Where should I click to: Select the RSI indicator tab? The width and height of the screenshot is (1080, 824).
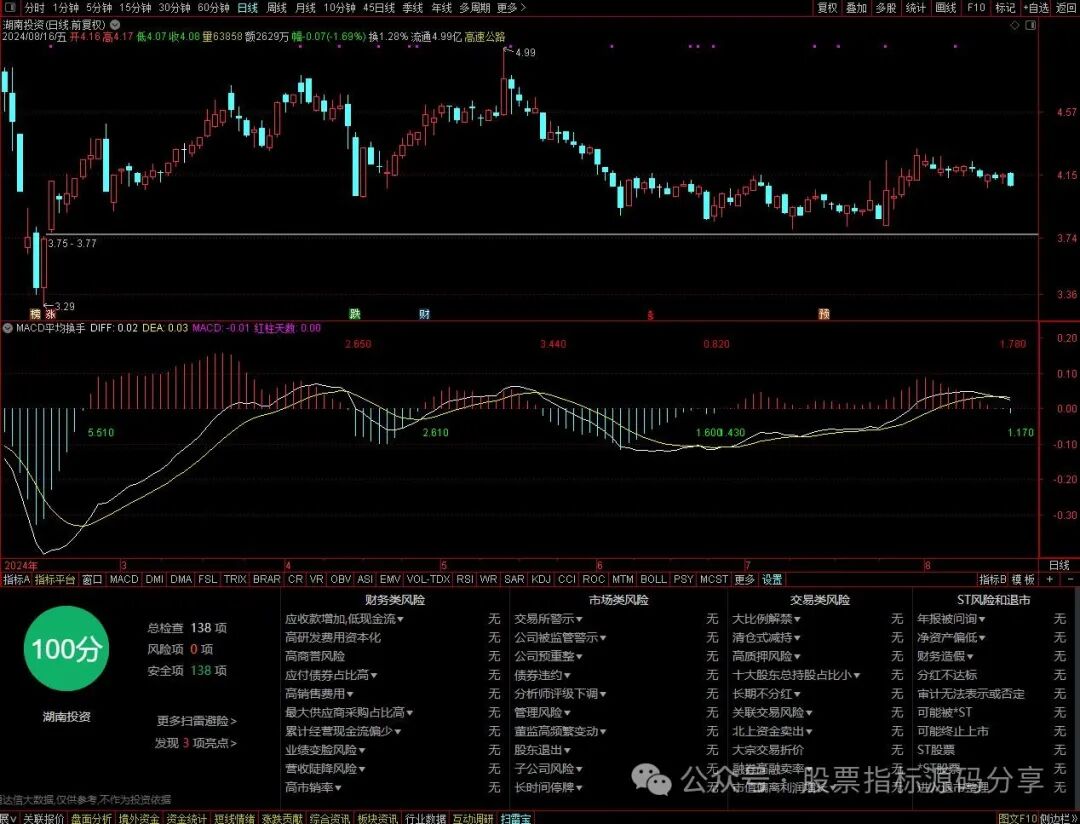coord(465,579)
